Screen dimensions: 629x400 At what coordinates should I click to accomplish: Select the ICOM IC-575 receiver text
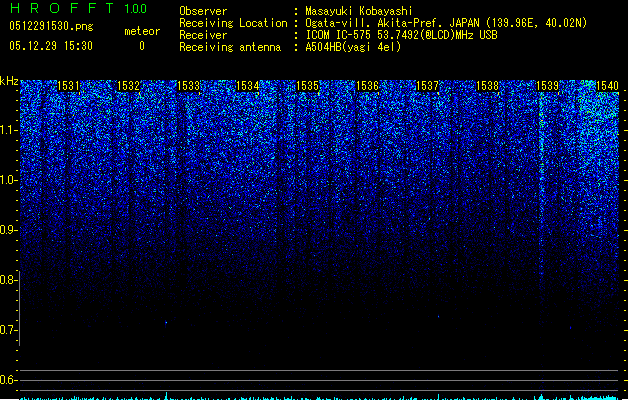(x=401, y=35)
